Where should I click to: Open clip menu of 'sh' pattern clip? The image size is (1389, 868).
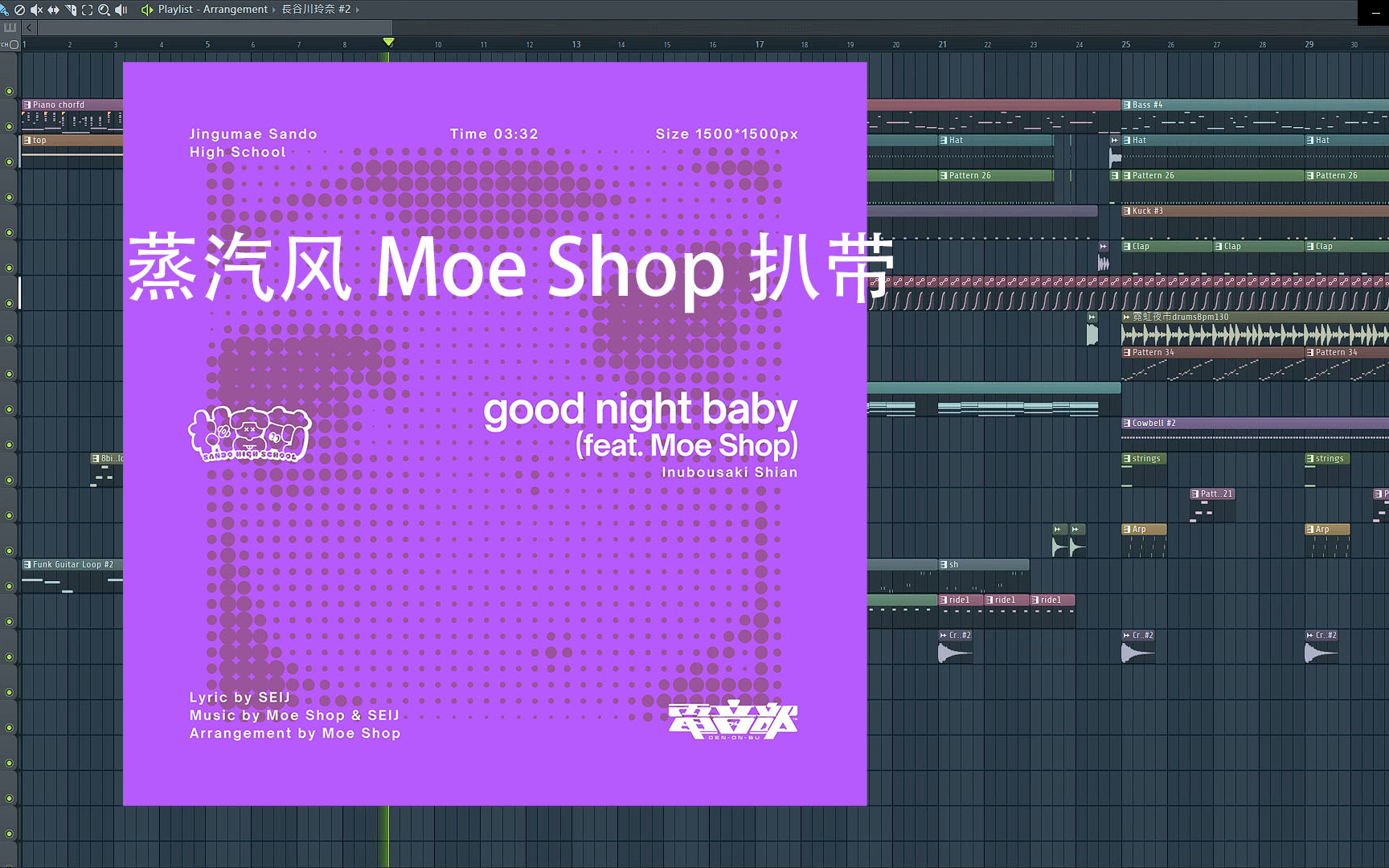click(x=943, y=565)
